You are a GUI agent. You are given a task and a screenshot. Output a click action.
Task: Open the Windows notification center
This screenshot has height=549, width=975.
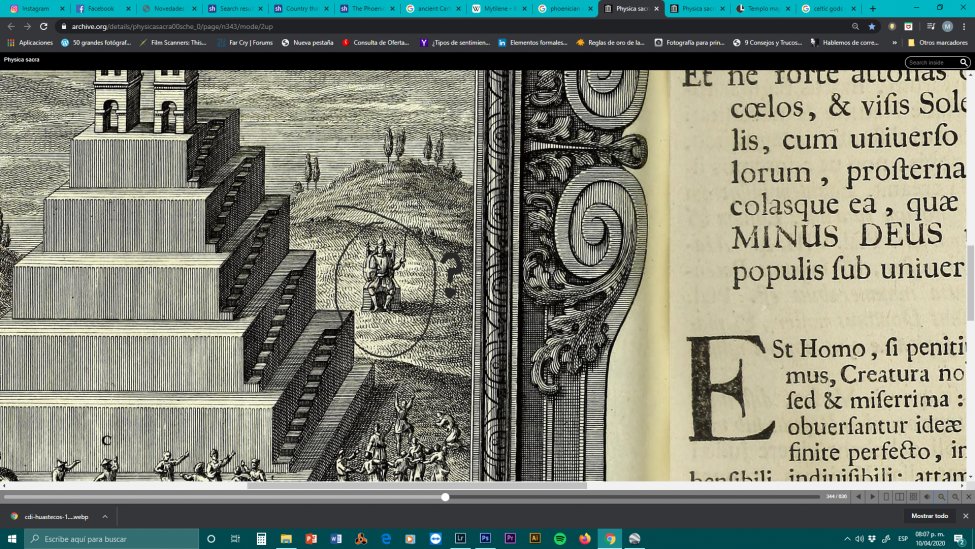(961, 539)
